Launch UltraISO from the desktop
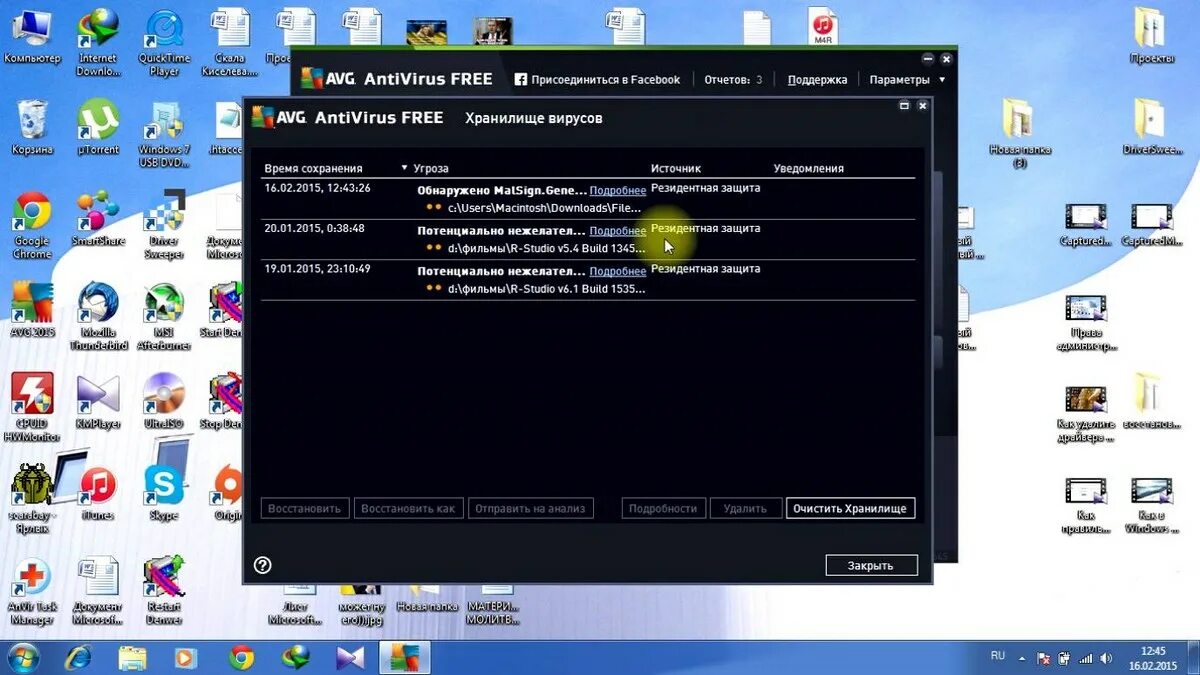 [164, 401]
